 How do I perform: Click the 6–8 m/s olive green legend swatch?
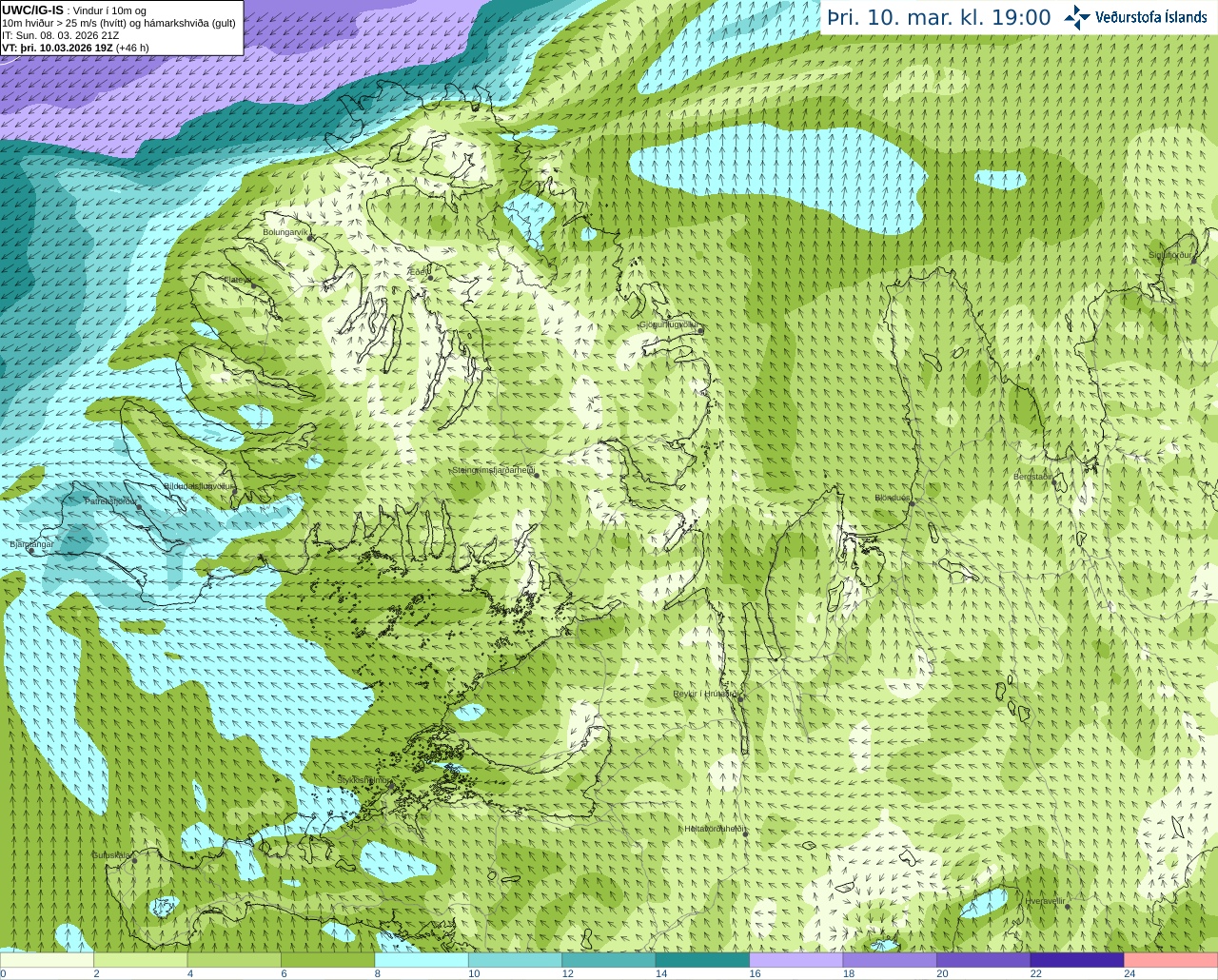[x=328, y=960]
